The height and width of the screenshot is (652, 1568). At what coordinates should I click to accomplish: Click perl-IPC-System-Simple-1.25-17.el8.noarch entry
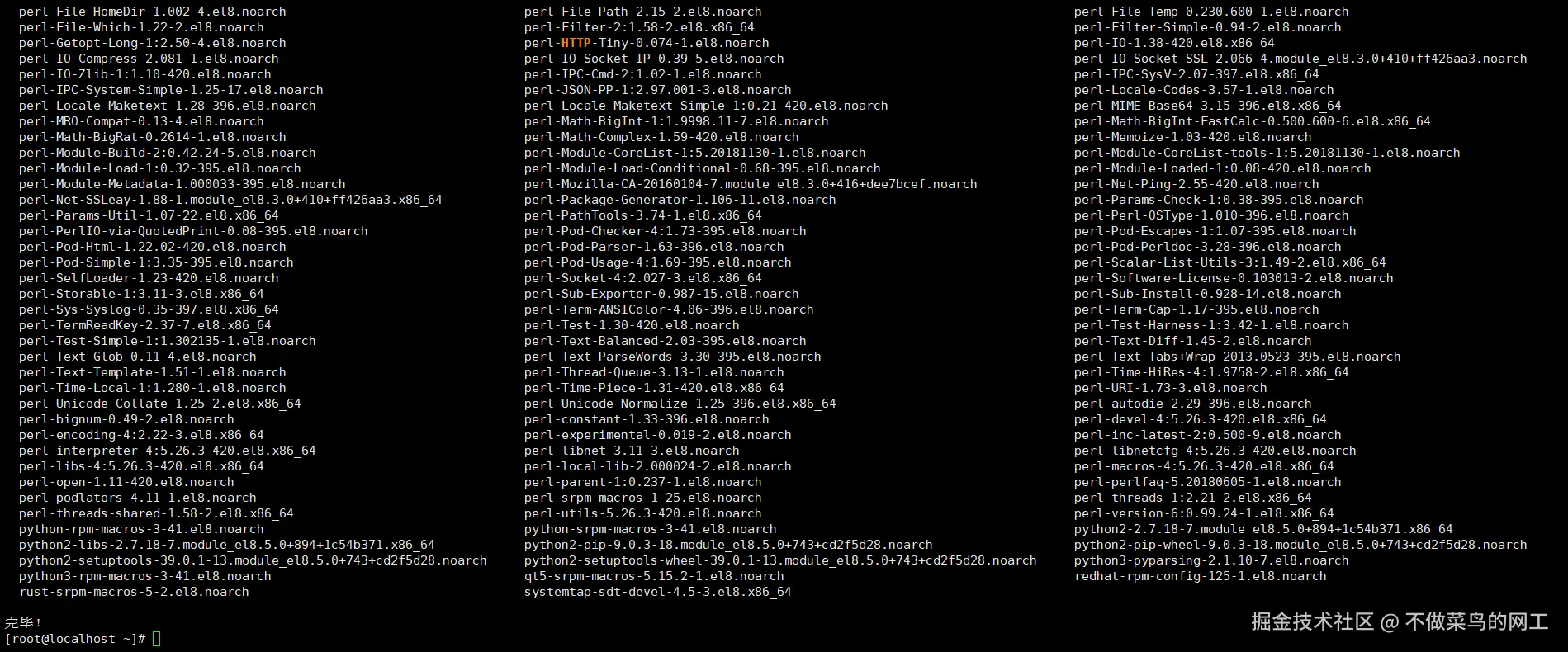[171, 90]
